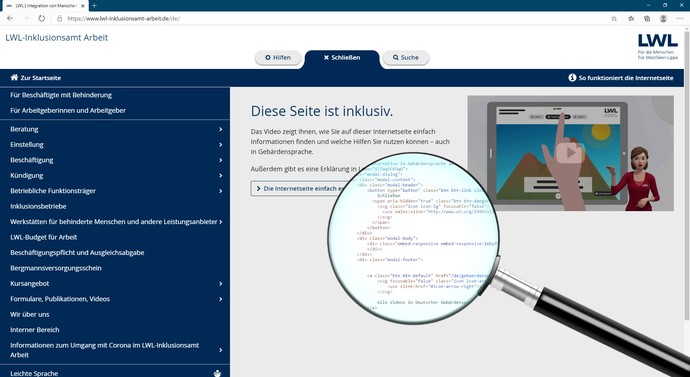
Task: Click the padlock site info icon
Action: point(59,18)
